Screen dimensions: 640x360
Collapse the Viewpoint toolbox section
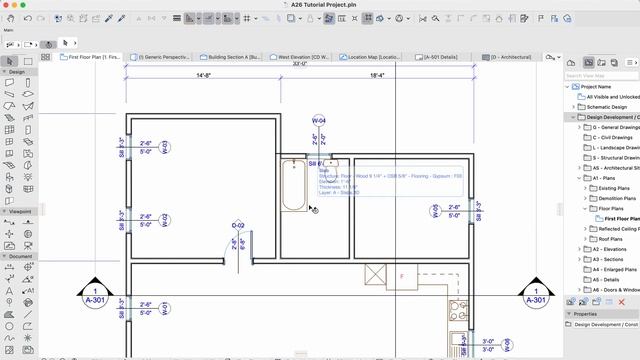[4, 211]
